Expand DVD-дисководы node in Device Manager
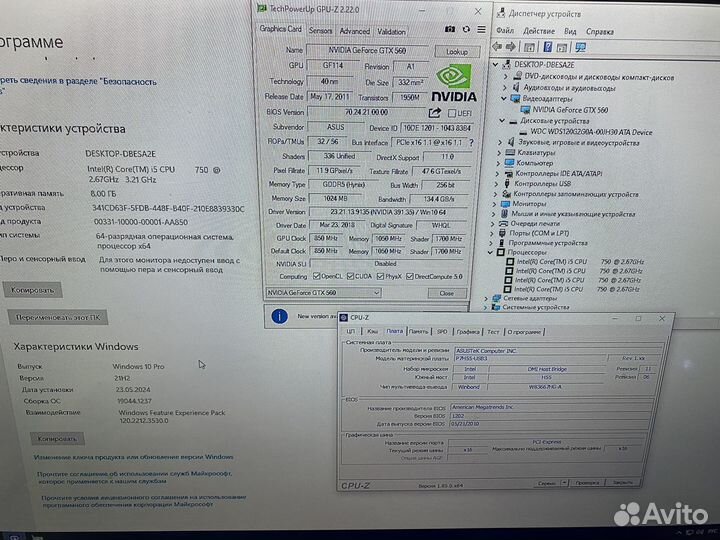Viewport: 720px width, 540px height. (x=506, y=76)
